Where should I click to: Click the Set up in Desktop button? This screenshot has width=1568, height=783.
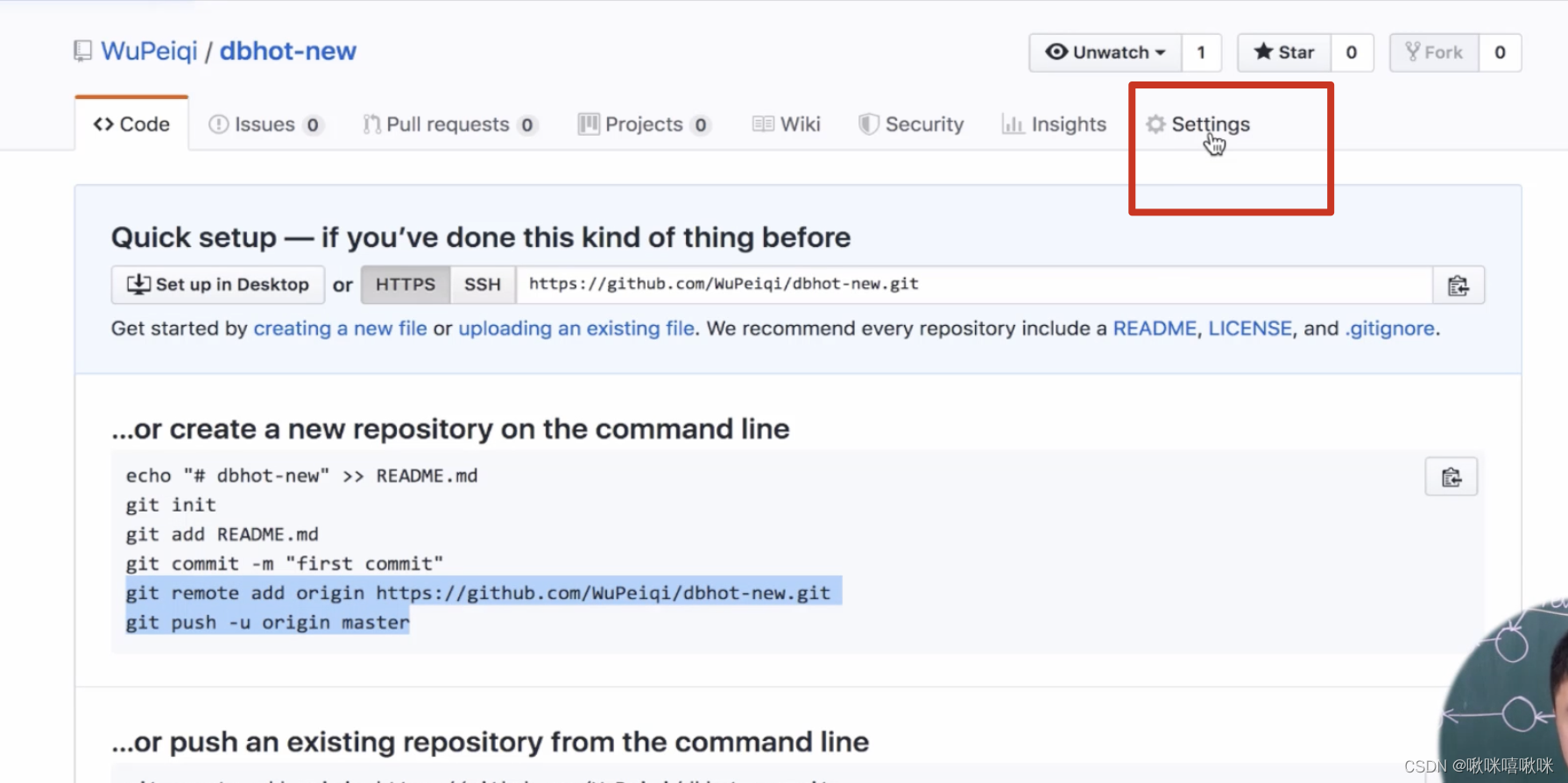[218, 285]
